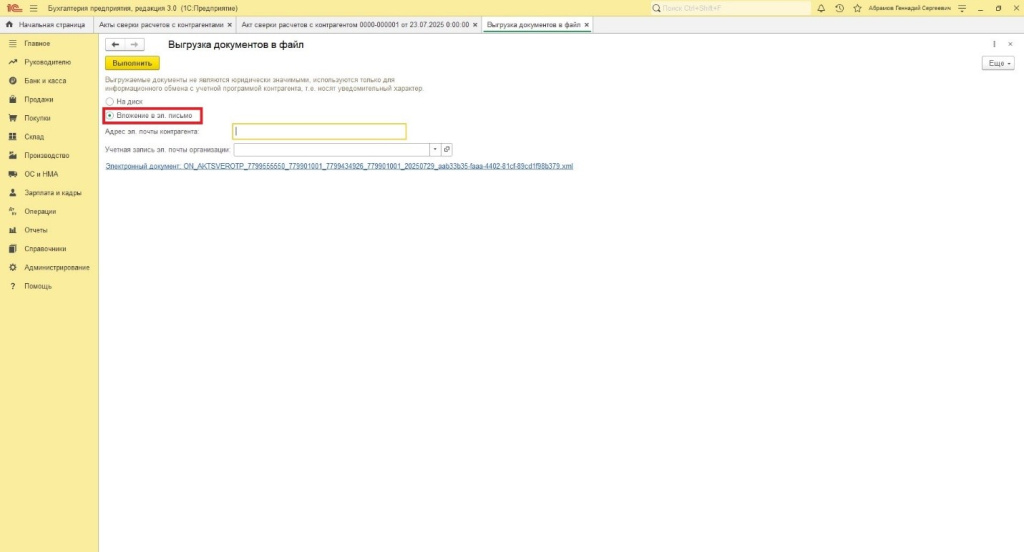Focus the Адрес эл. почты контрагента field
This screenshot has height=552, width=1024.
pyautogui.click(x=319, y=131)
